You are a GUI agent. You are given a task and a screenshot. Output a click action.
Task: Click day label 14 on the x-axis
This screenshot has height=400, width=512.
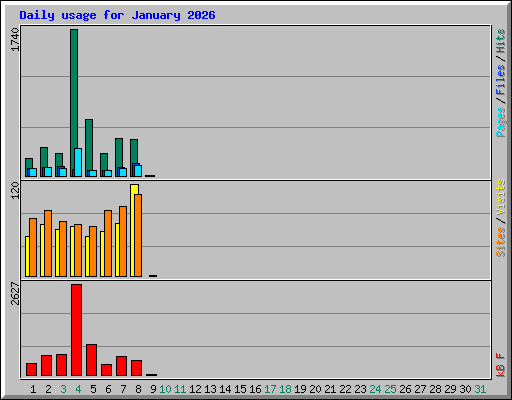[225, 389]
